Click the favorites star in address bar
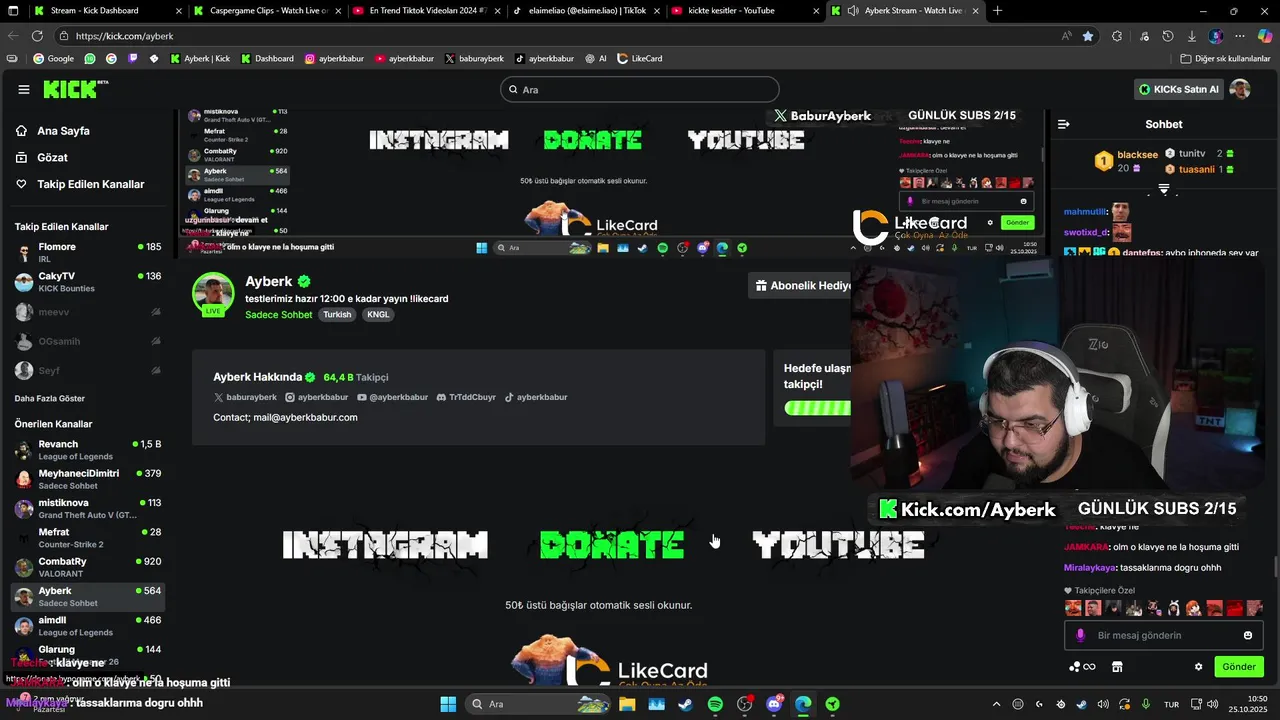The height and width of the screenshot is (720, 1280). (x=1088, y=36)
